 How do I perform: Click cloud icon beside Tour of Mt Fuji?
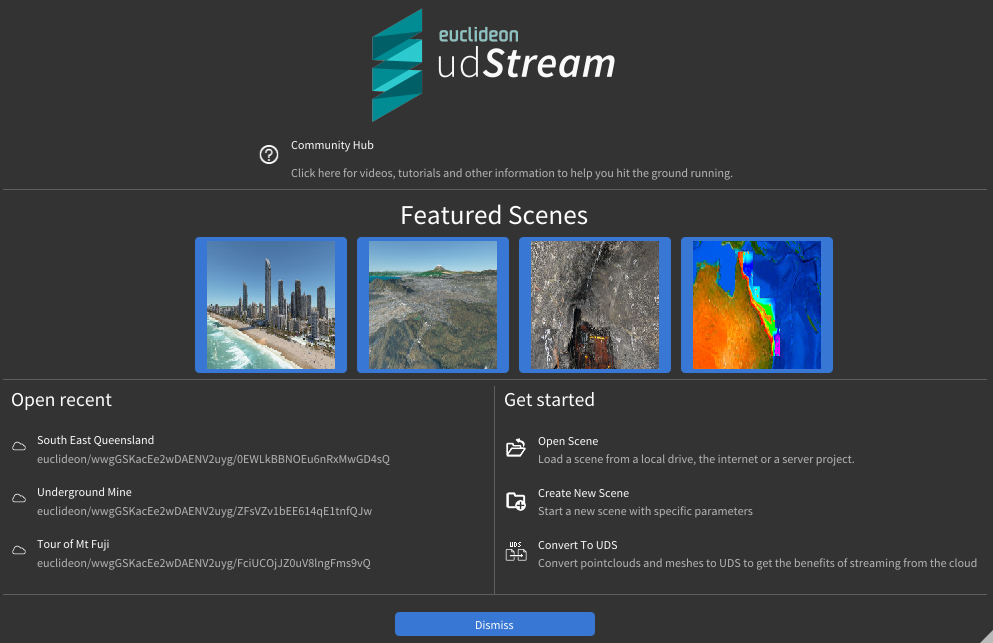point(19,551)
